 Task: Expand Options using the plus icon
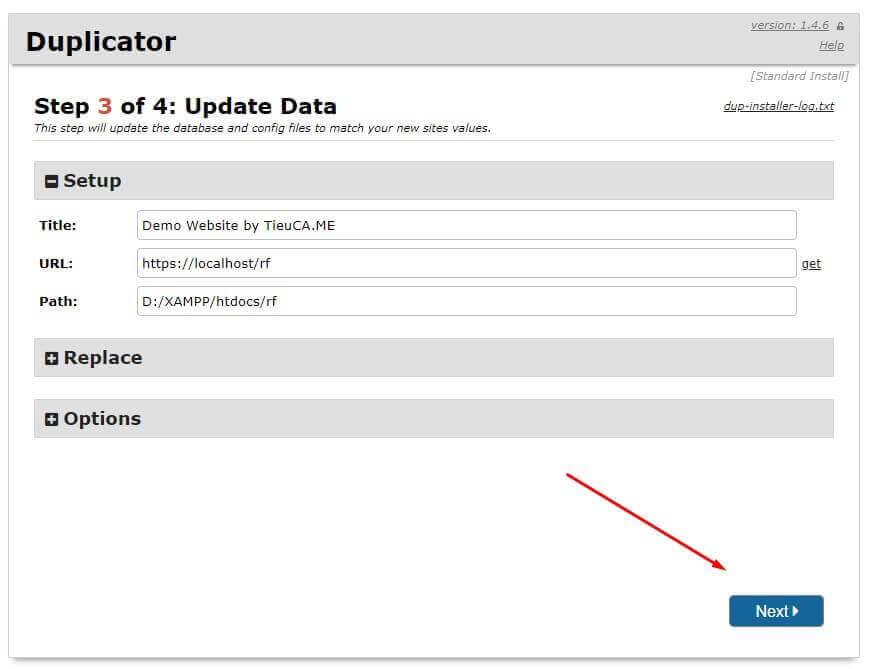[x=51, y=419]
